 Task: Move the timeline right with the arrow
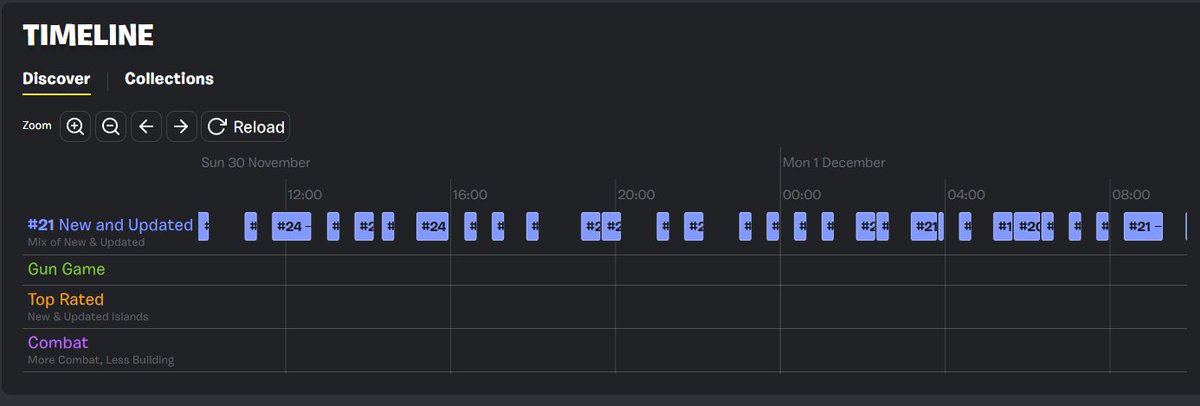tap(181, 127)
